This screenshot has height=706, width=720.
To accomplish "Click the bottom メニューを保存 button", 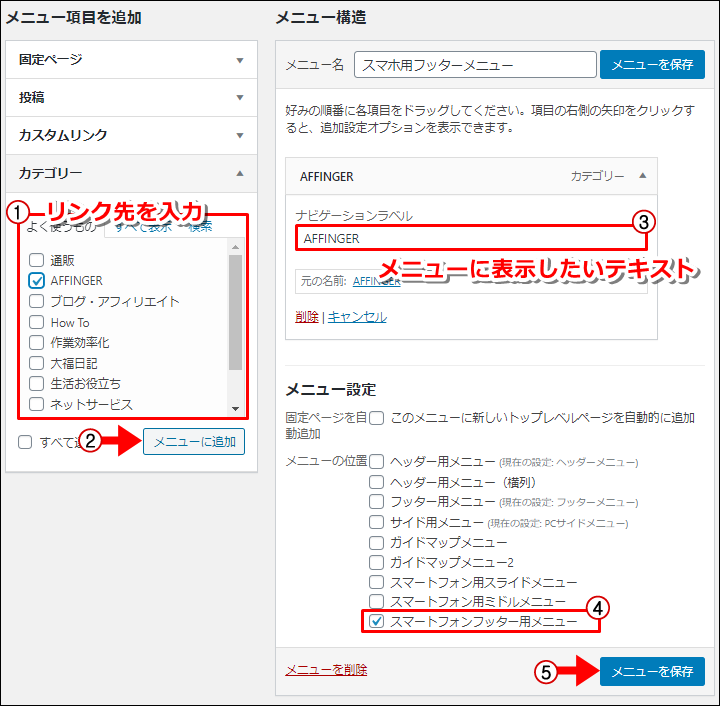I will 652,671.
